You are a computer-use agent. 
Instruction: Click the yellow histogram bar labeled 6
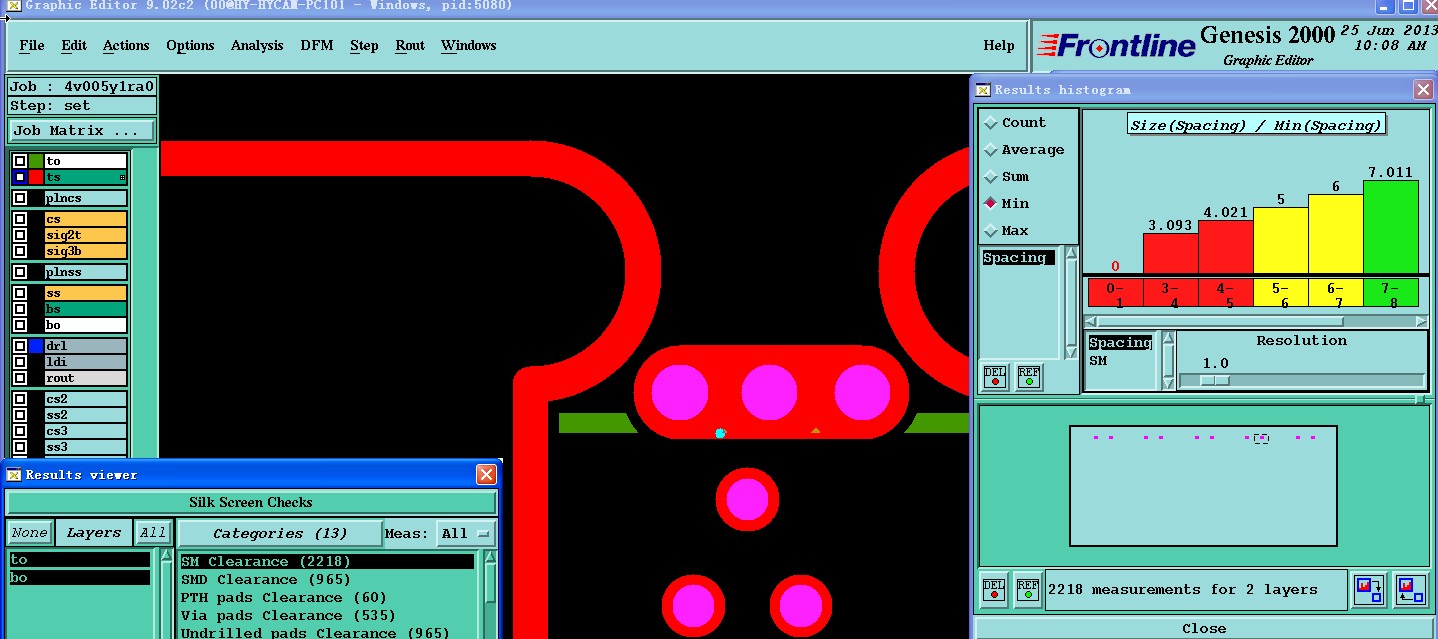[x=1336, y=234]
